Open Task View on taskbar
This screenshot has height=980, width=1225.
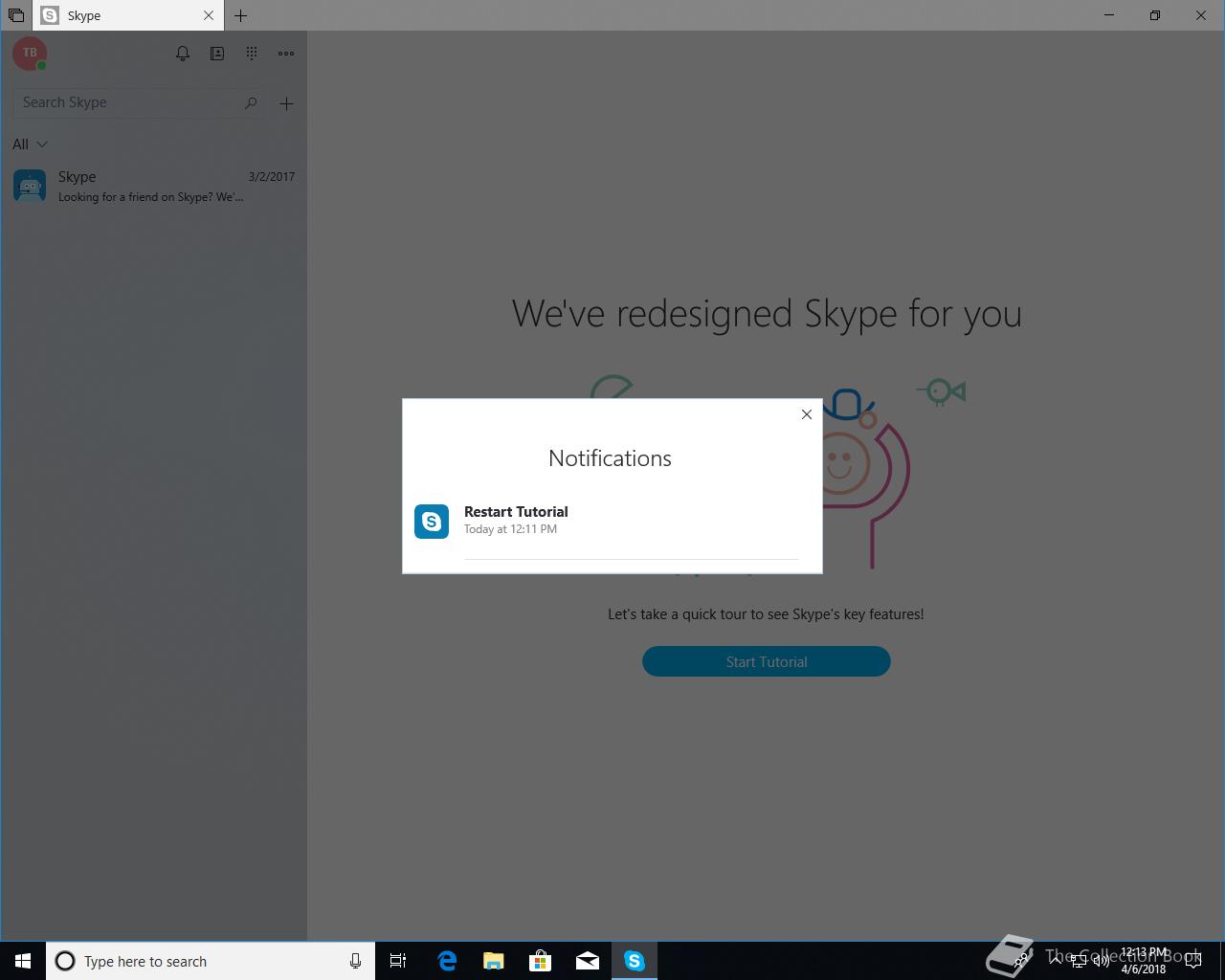[x=398, y=961]
